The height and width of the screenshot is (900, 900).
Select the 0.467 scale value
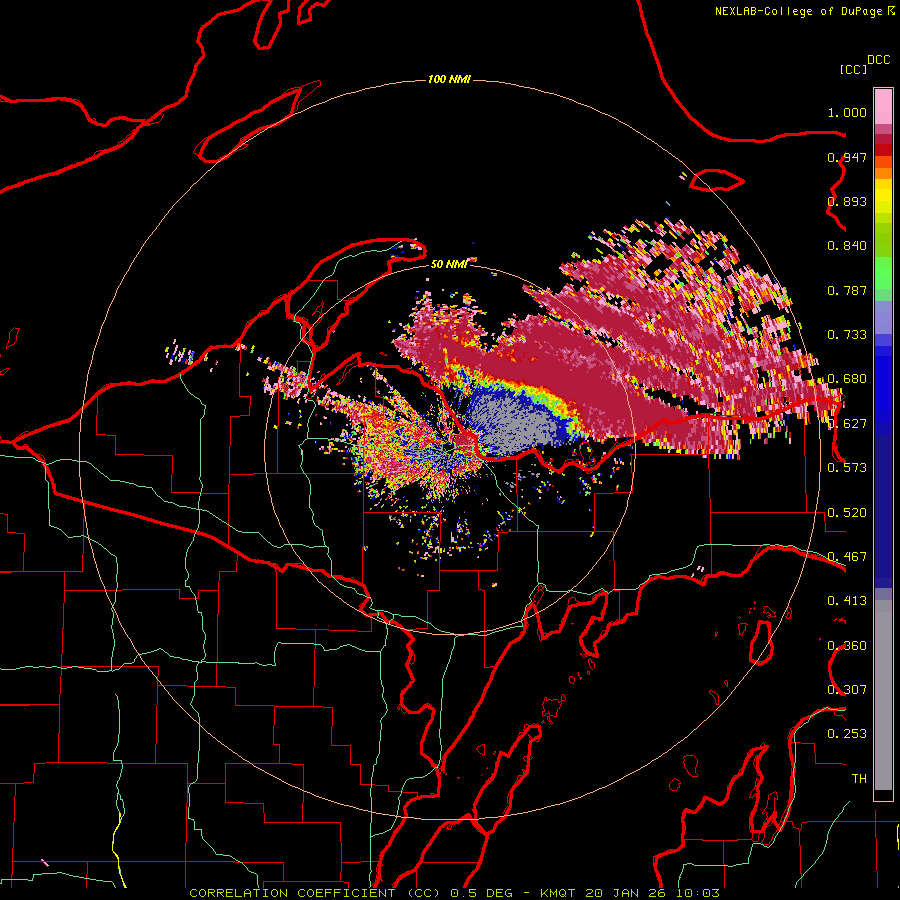click(847, 556)
